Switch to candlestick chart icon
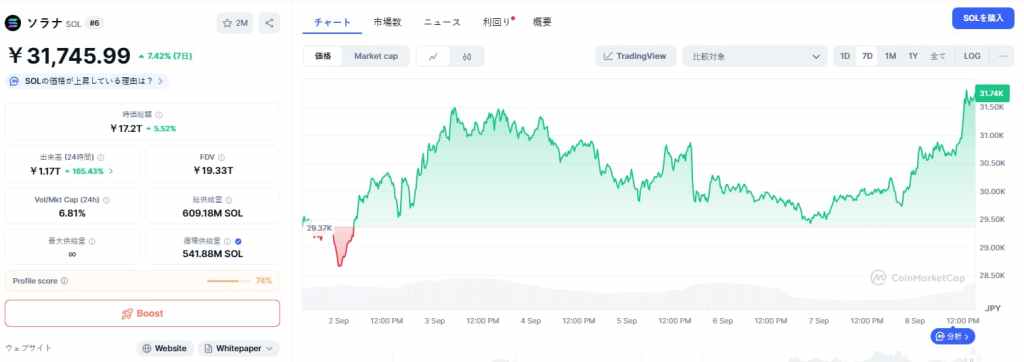Image resolution: width=1024 pixels, height=362 pixels. (466, 57)
